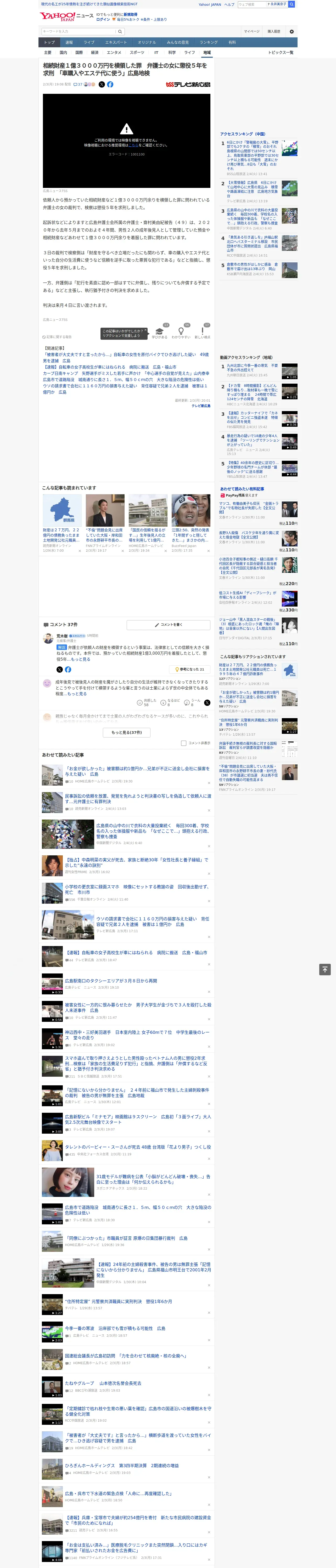
Task: Open the settings gear icon
Action: (292, 31)
